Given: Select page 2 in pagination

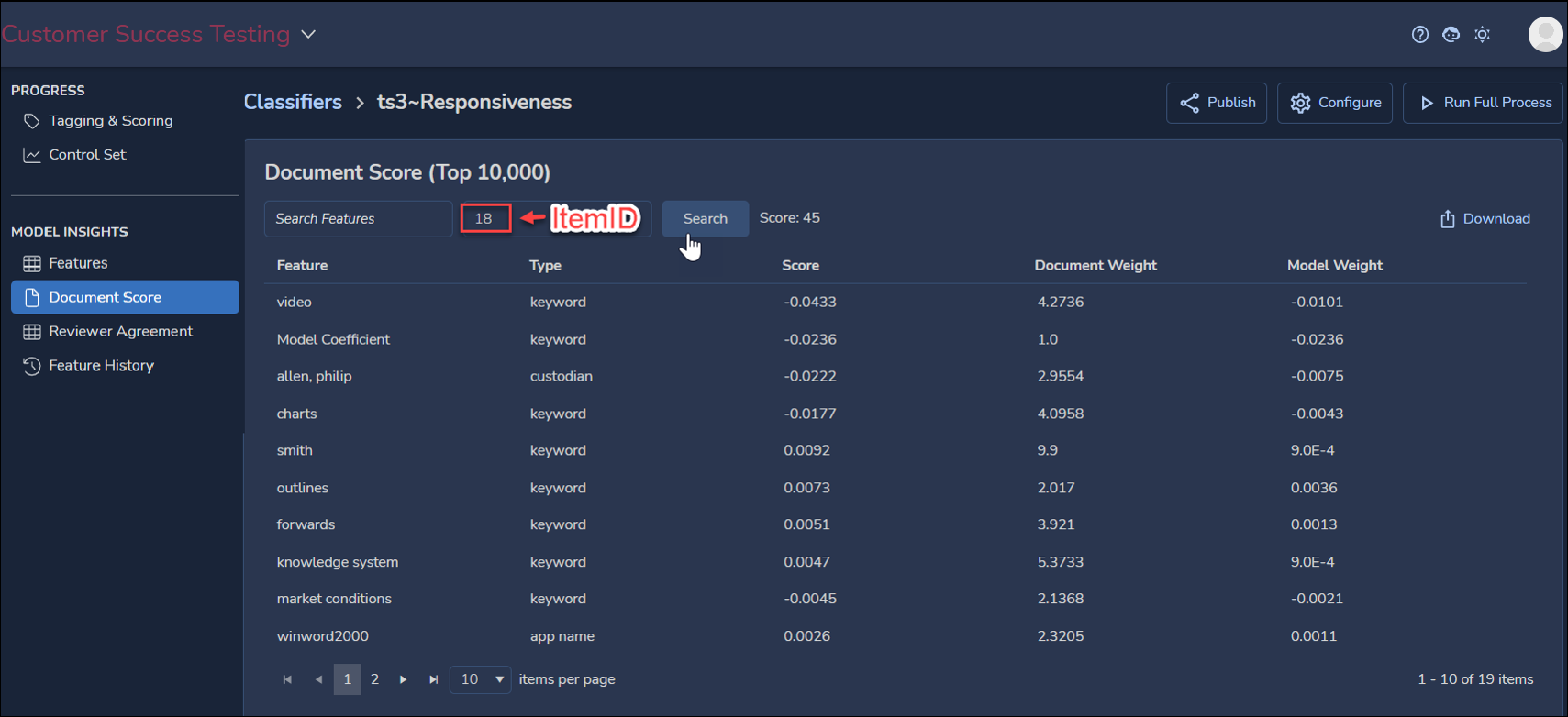Looking at the screenshot, I should (x=374, y=679).
